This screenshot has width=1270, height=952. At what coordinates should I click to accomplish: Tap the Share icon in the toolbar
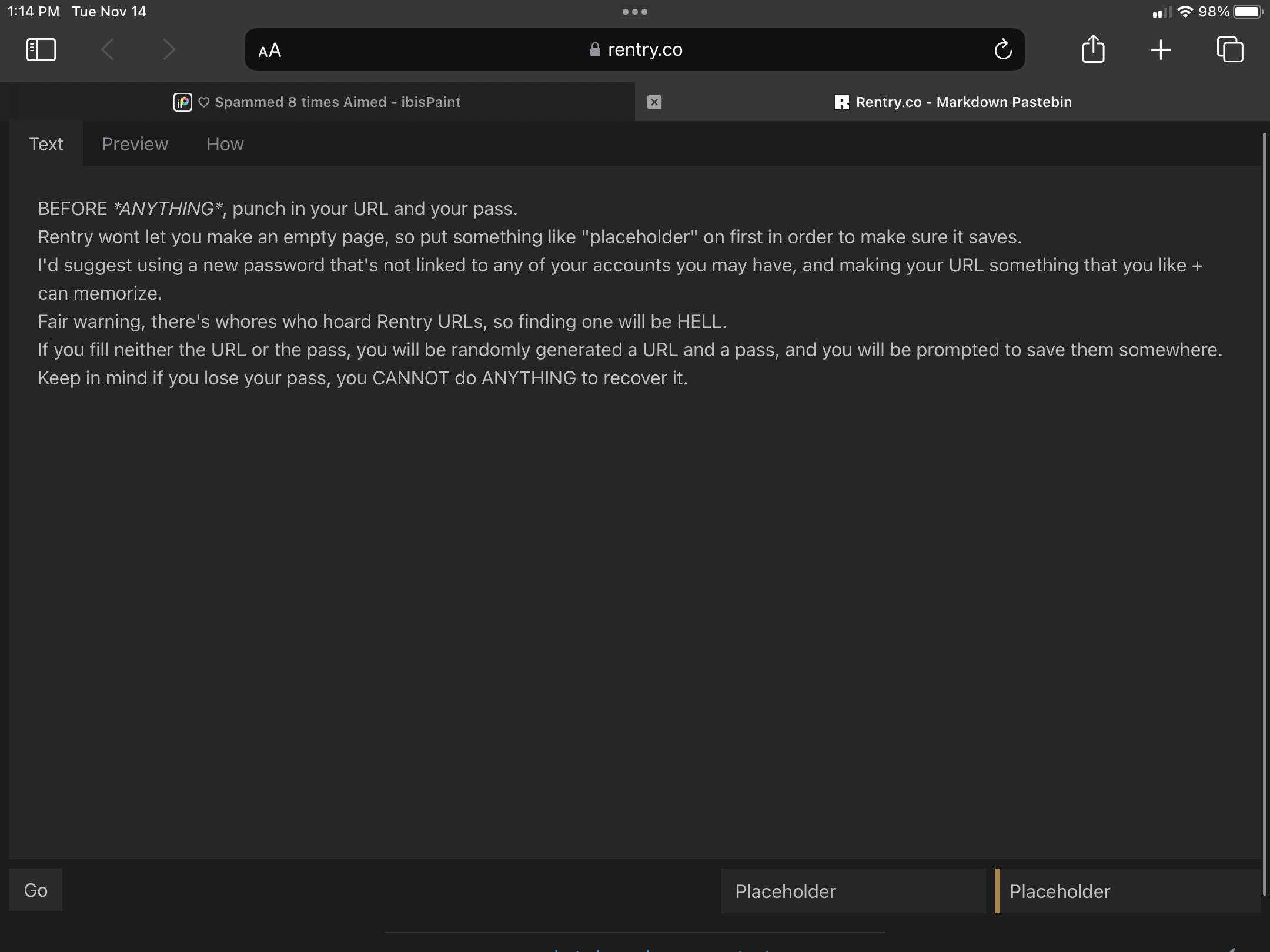click(1093, 49)
